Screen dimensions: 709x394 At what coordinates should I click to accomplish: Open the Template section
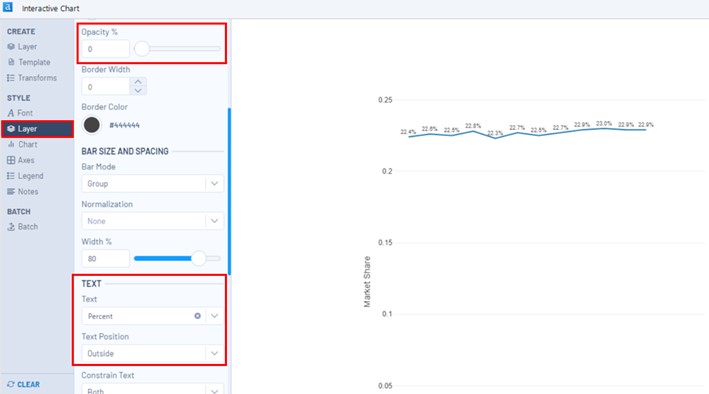(29, 62)
